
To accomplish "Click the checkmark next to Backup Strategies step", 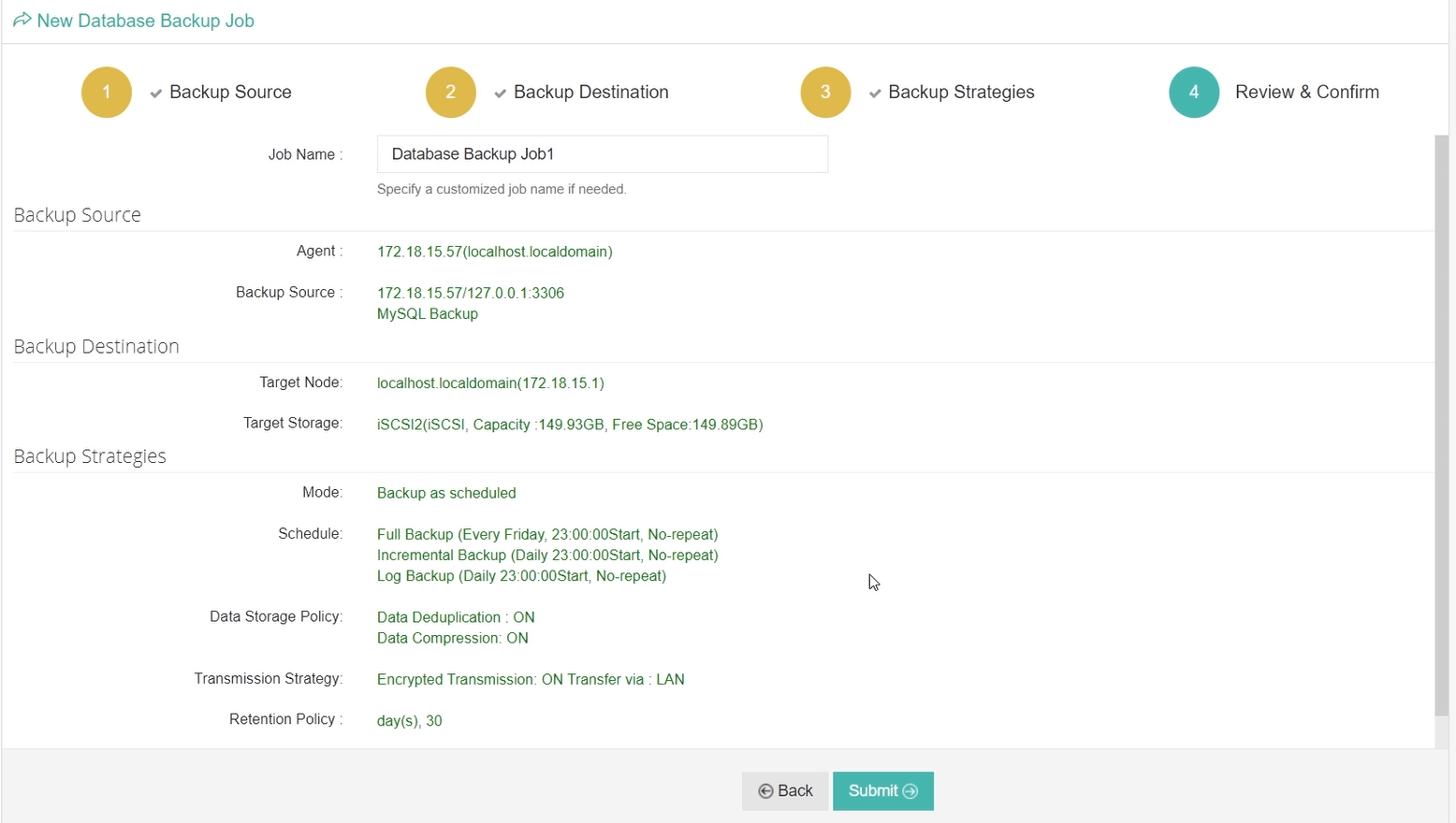I will click(875, 93).
